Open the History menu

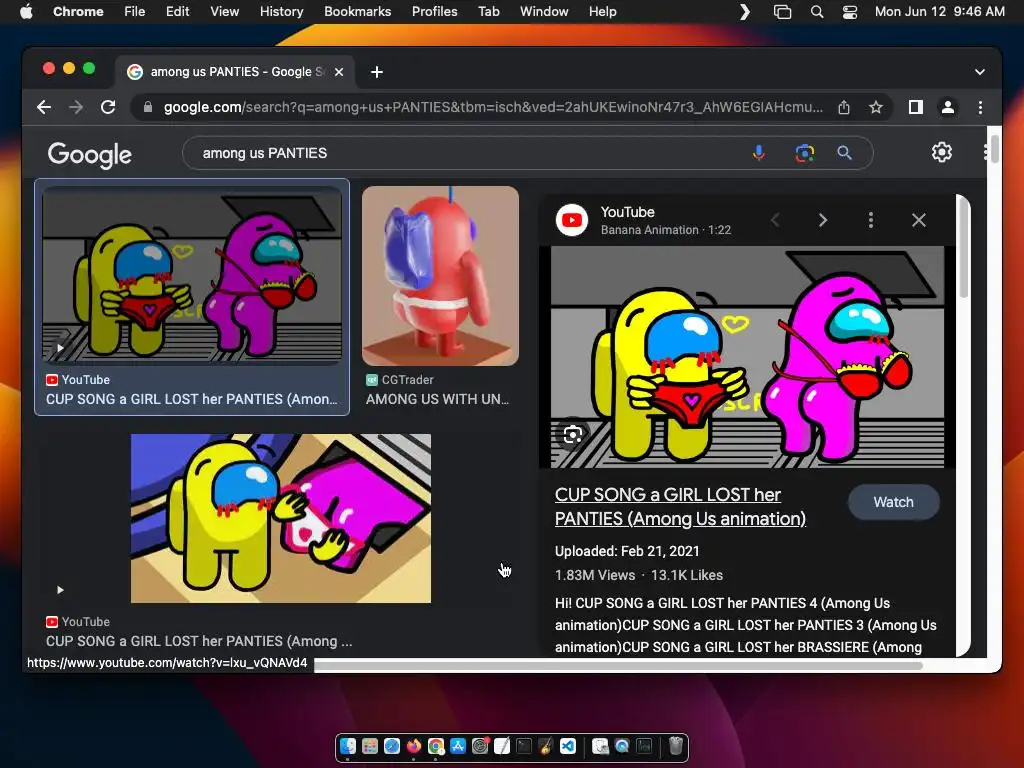click(x=281, y=11)
